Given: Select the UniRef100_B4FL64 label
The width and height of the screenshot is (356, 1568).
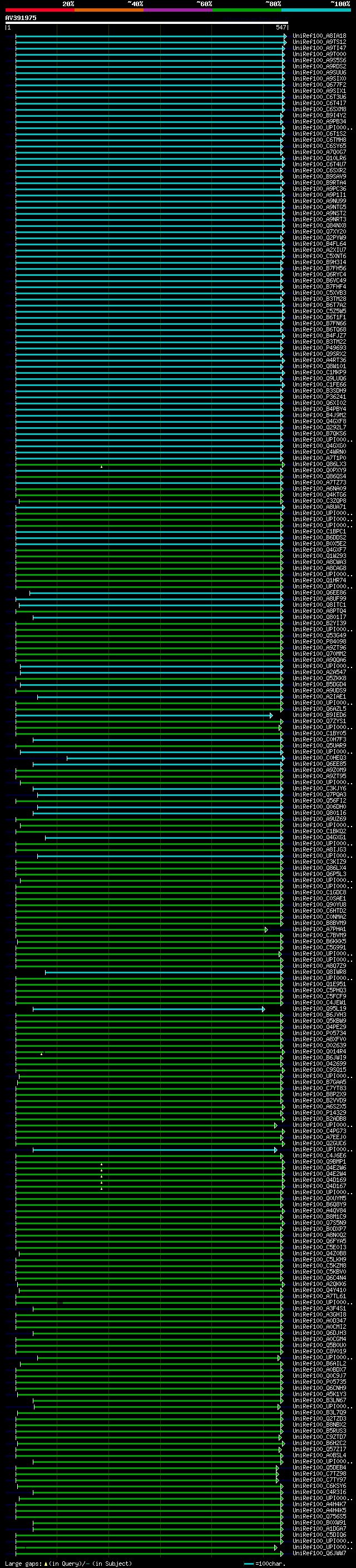Looking at the screenshot, I should tap(319, 244).
